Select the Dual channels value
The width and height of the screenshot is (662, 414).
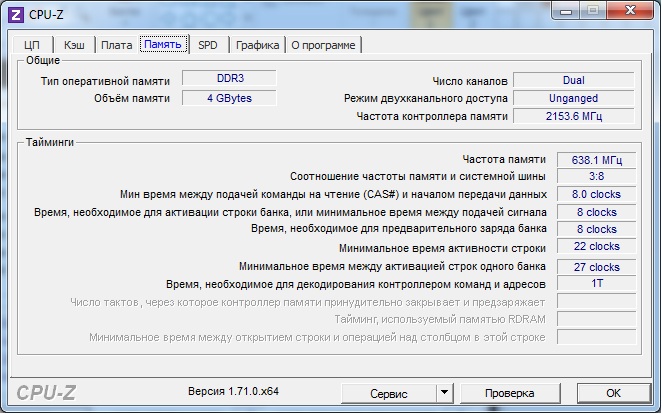tap(573, 80)
